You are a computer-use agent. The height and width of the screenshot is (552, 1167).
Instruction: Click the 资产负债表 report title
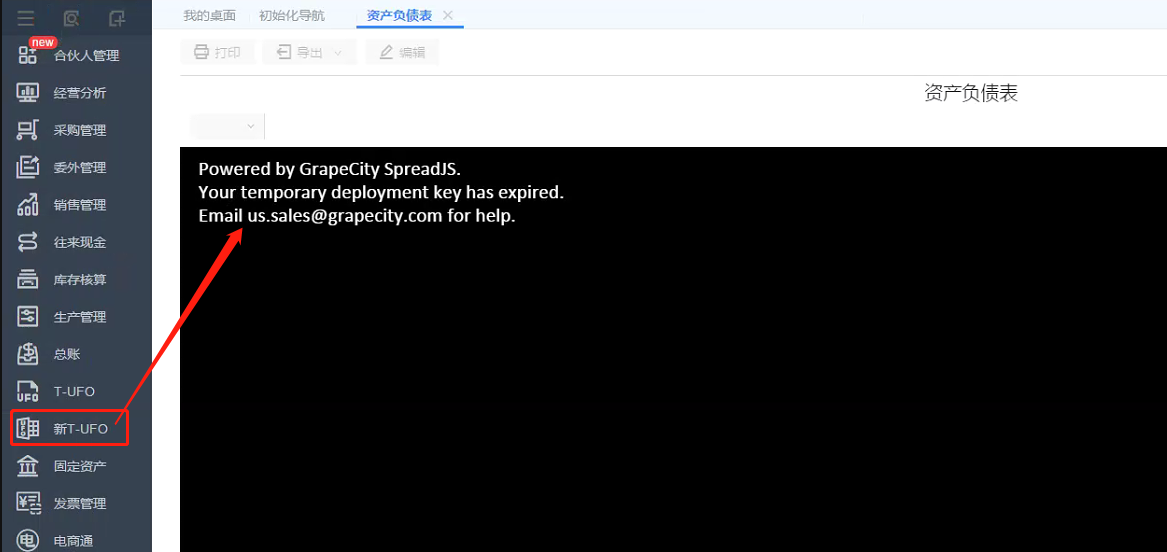[x=971, y=93]
